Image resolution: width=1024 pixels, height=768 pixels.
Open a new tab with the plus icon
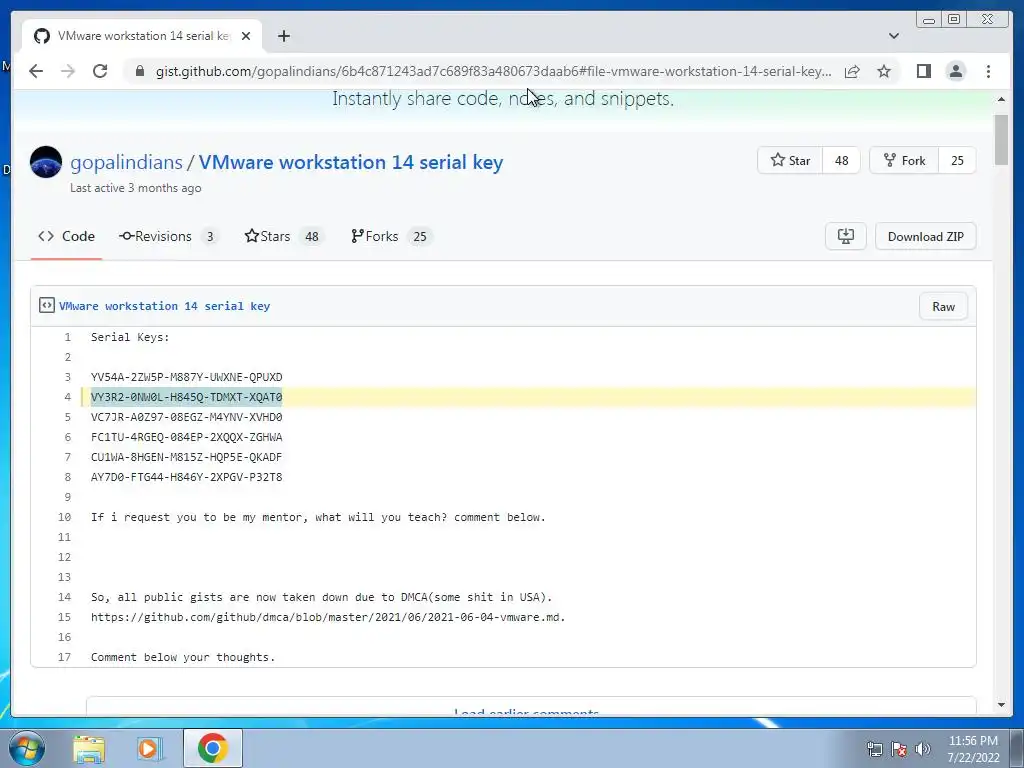pos(283,36)
